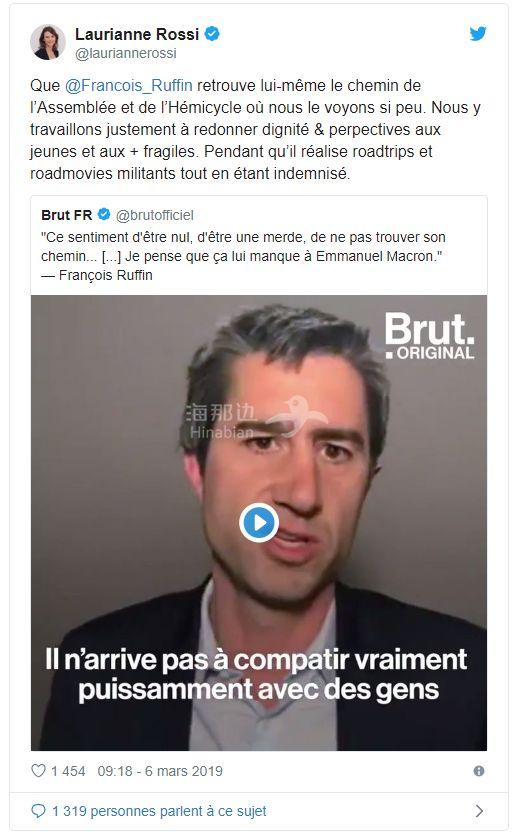Open the @Francois_Ruffin mention link
Screen dimensions: 517x839
pyautogui.click(x=128, y=86)
